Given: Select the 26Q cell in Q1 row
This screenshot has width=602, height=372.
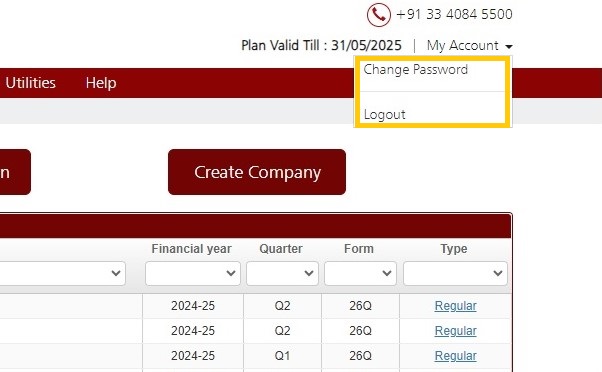Looking at the screenshot, I should (360, 356).
